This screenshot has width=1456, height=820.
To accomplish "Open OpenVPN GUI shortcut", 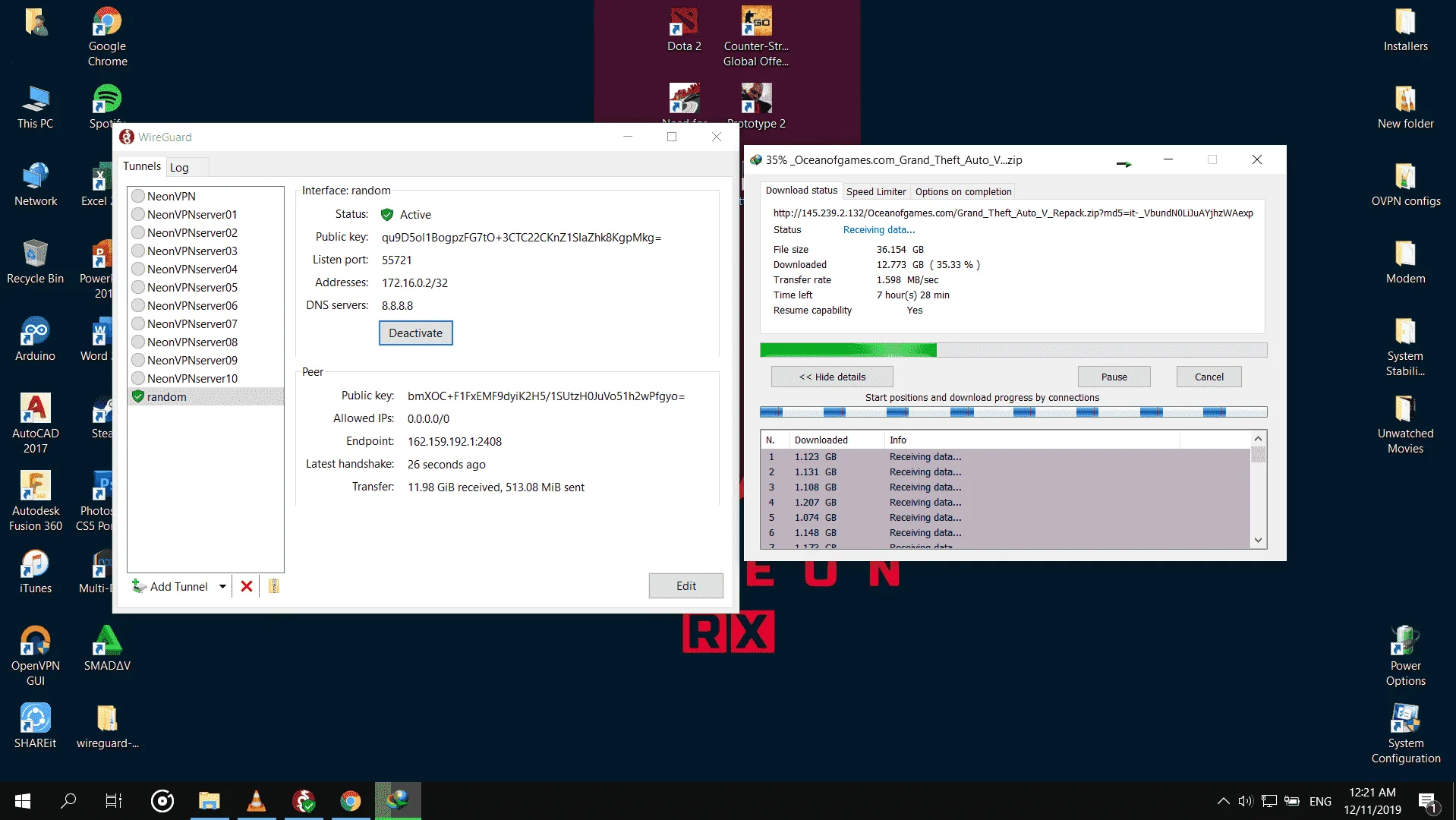I will tap(36, 656).
